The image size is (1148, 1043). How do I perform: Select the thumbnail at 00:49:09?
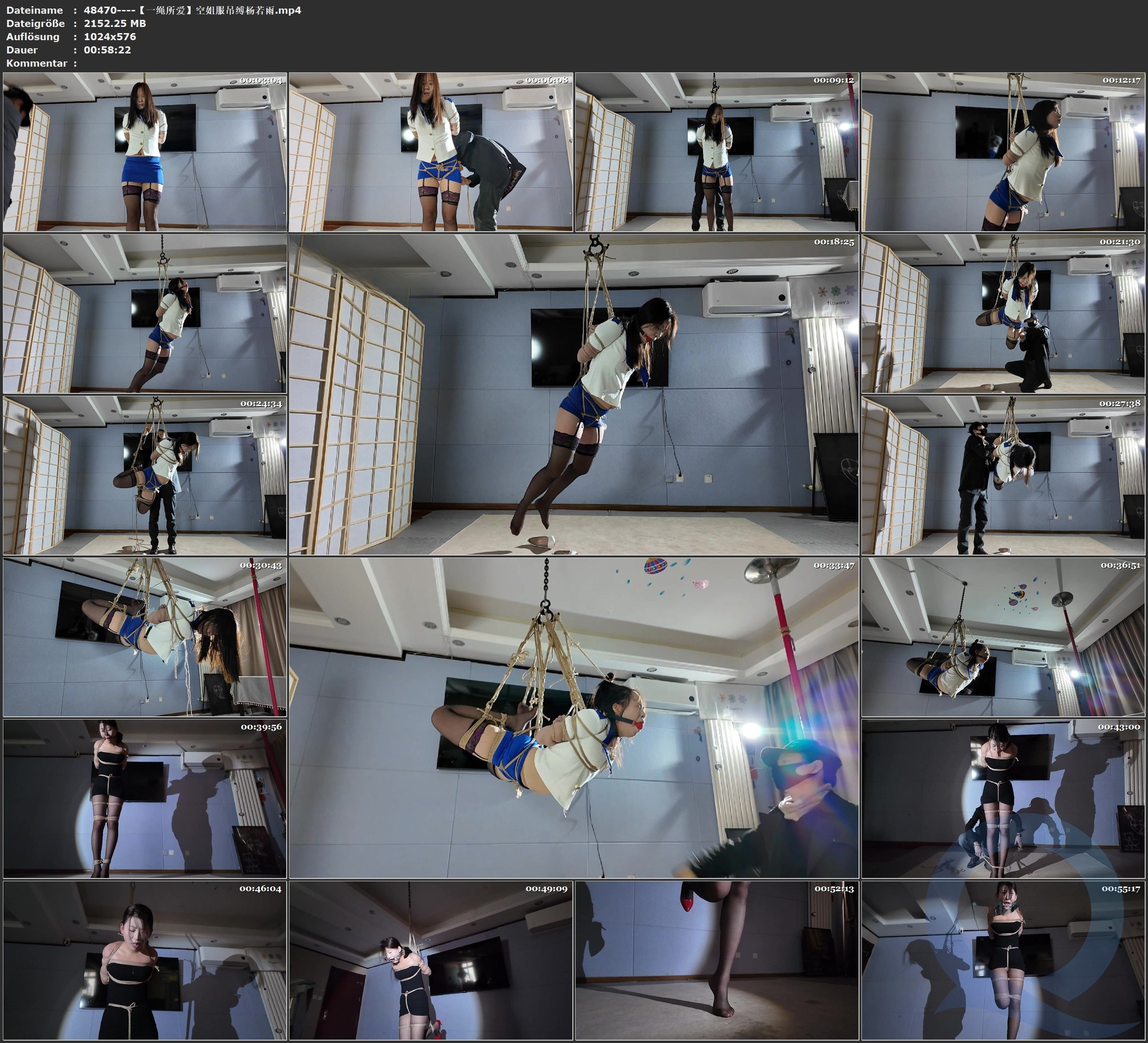point(430,960)
